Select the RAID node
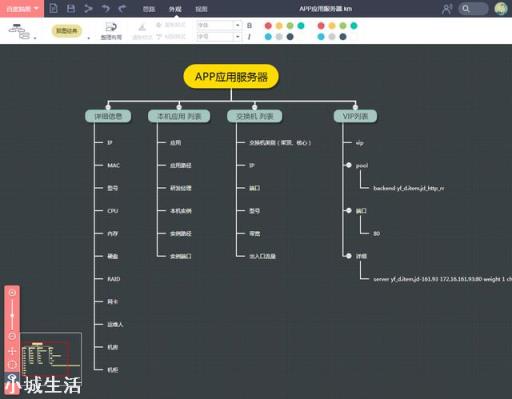The height and width of the screenshot is (399, 512). (114, 279)
